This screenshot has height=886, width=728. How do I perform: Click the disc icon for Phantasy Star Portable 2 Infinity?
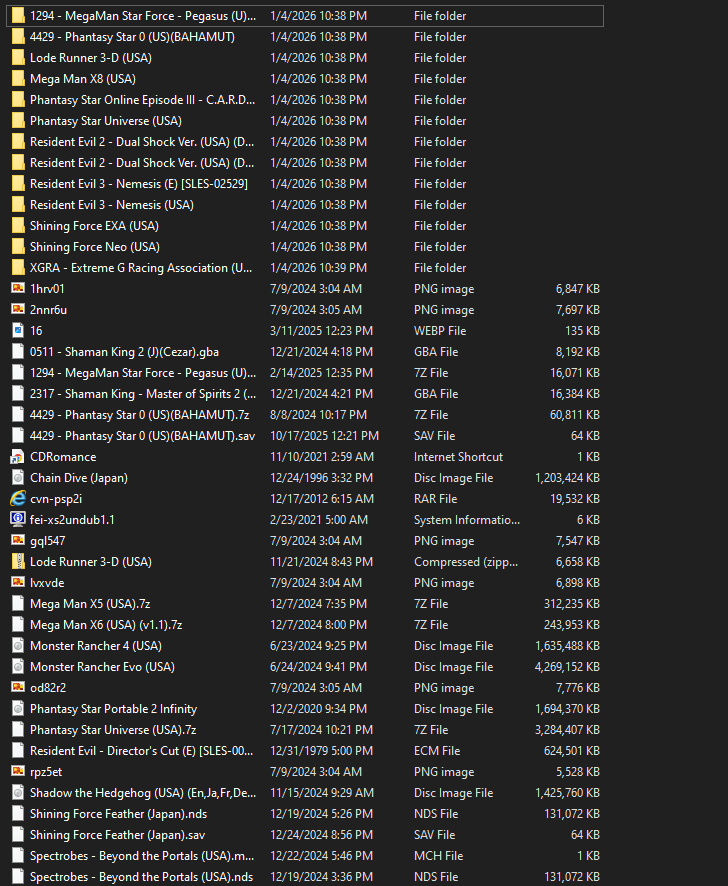[x=18, y=709]
